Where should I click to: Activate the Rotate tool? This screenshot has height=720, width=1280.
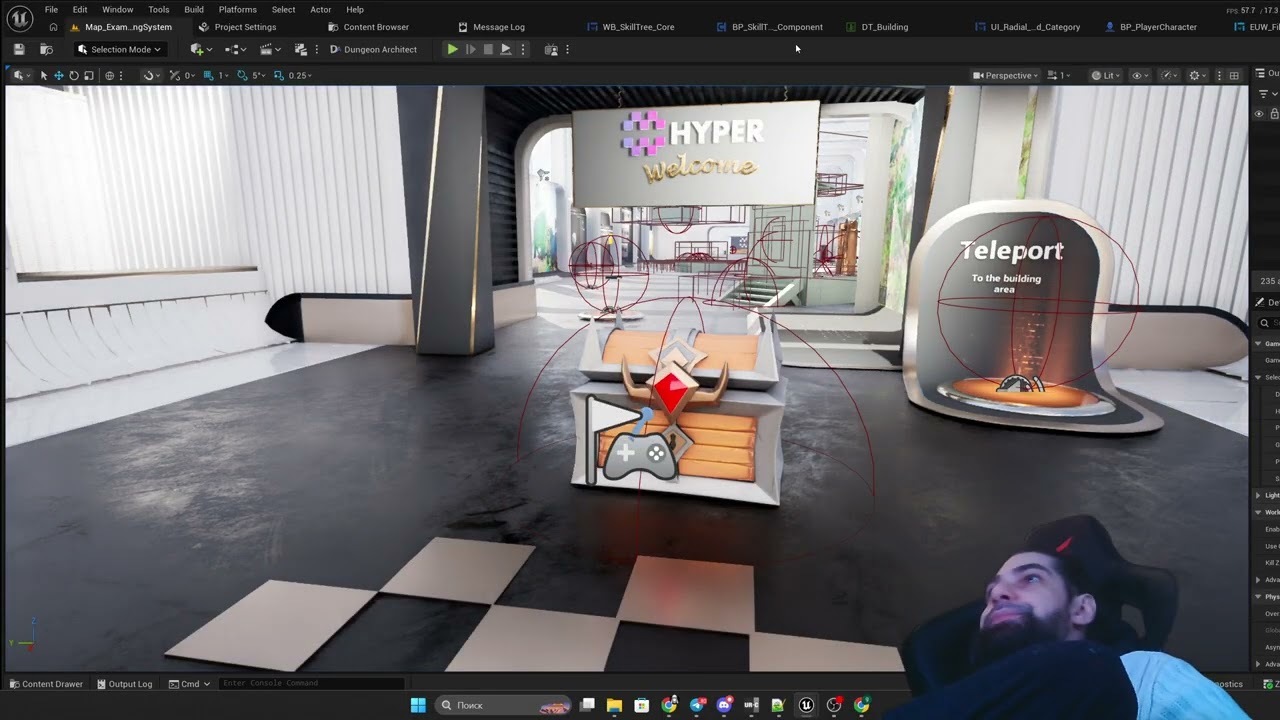(x=73, y=75)
